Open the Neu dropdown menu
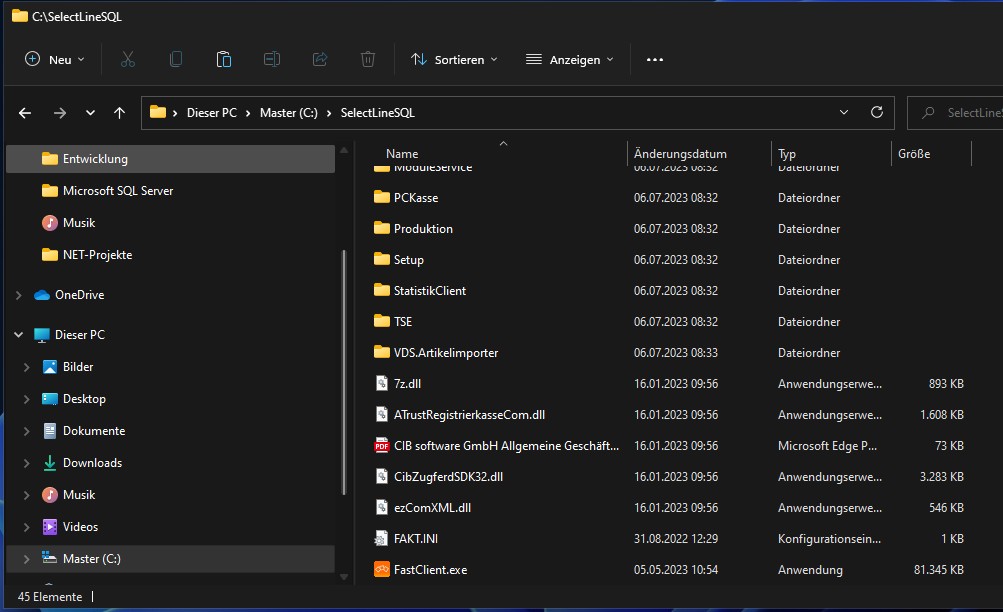The image size is (1003, 612). (x=55, y=59)
